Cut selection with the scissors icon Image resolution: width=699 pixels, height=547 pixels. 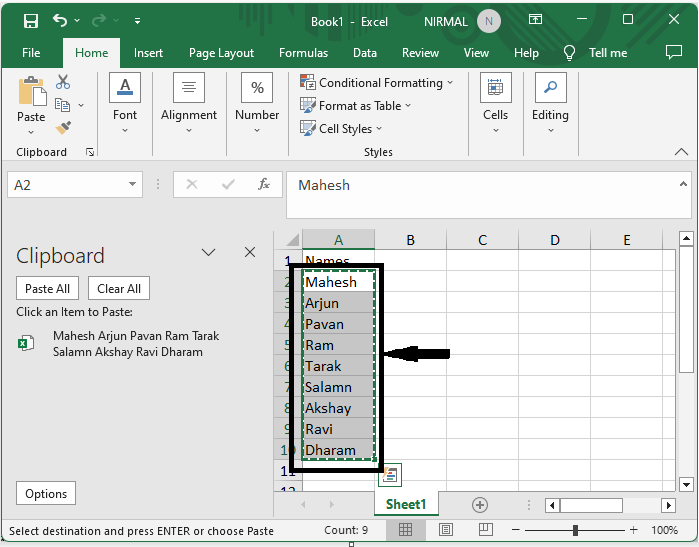tap(63, 82)
